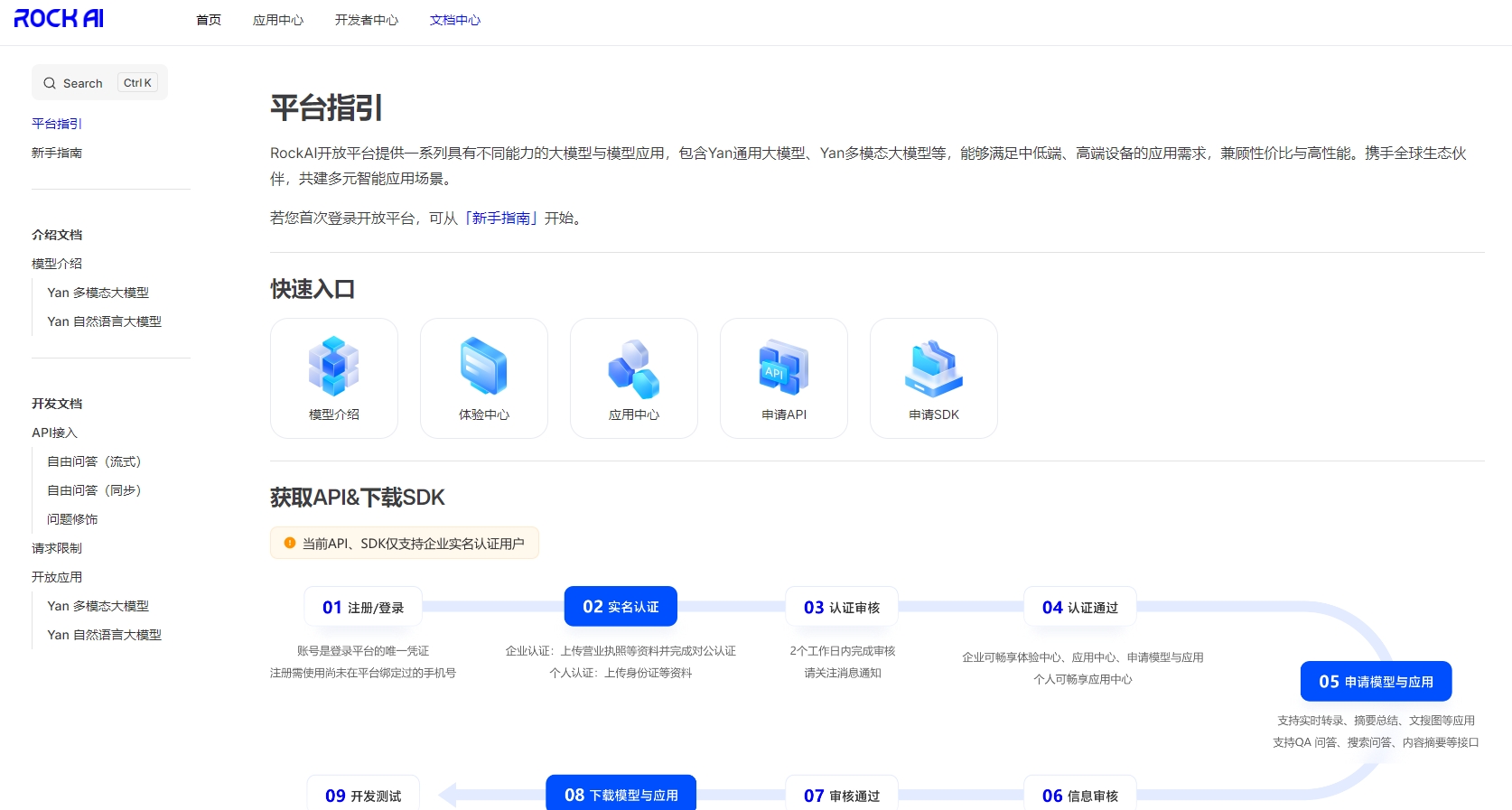Click text 2个工作日内完成审核
The height and width of the screenshot is (810, 1512).
point(843,651)
